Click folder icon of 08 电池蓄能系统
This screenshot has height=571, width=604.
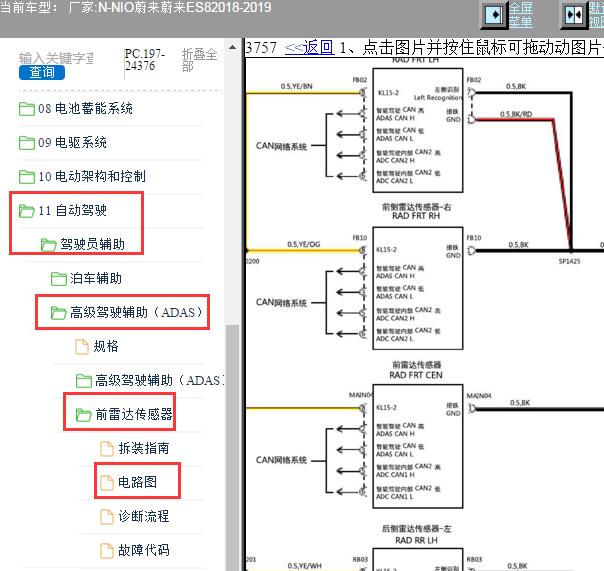27,109
